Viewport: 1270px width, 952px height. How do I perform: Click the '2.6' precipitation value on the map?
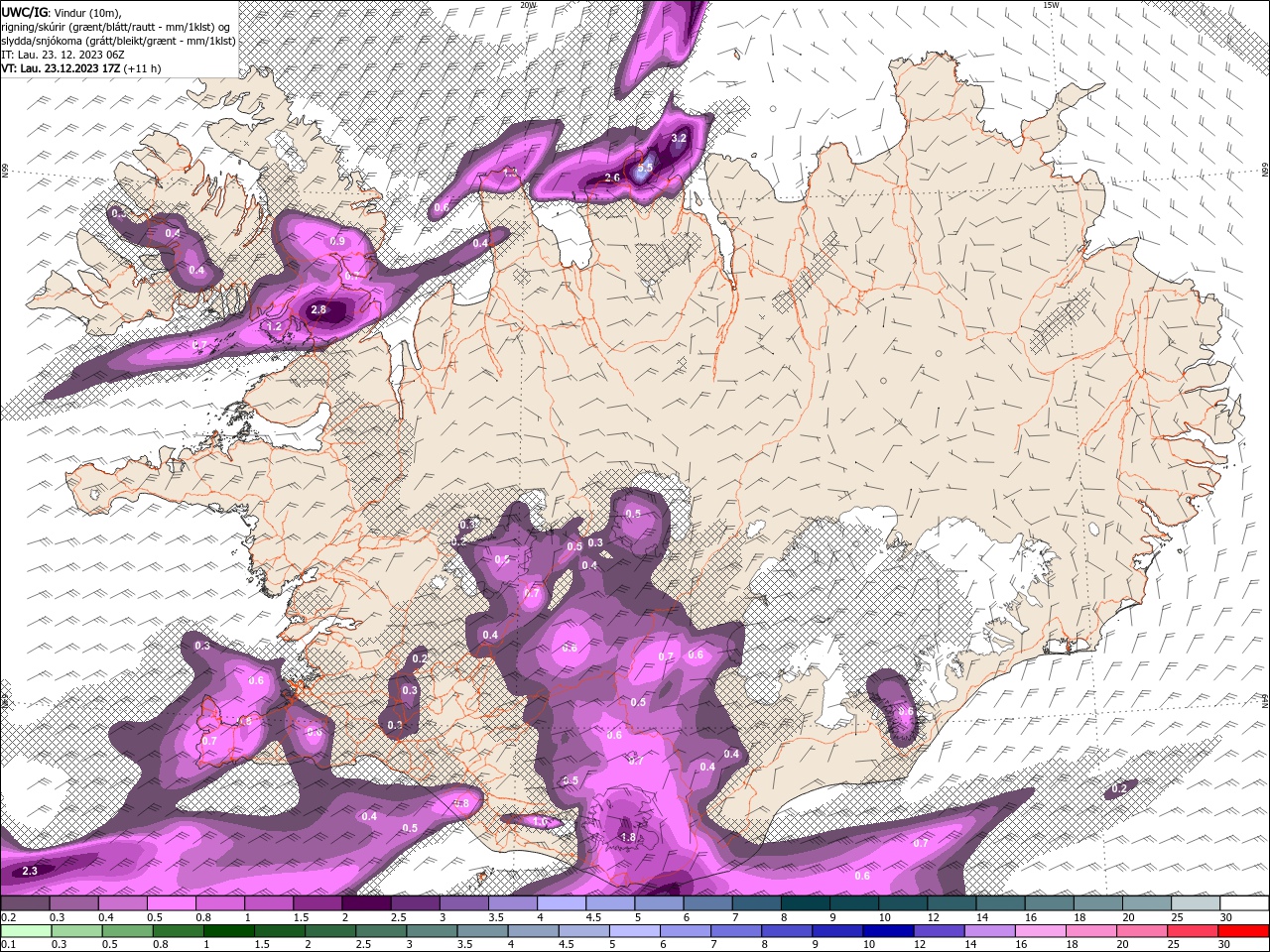[x=612, y=178]
